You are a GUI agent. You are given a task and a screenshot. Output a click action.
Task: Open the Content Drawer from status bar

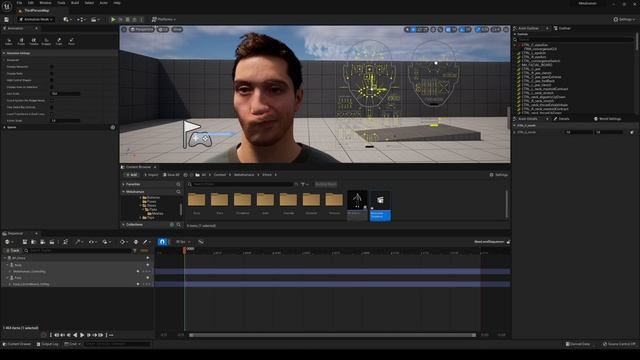[x=17, y=344]
